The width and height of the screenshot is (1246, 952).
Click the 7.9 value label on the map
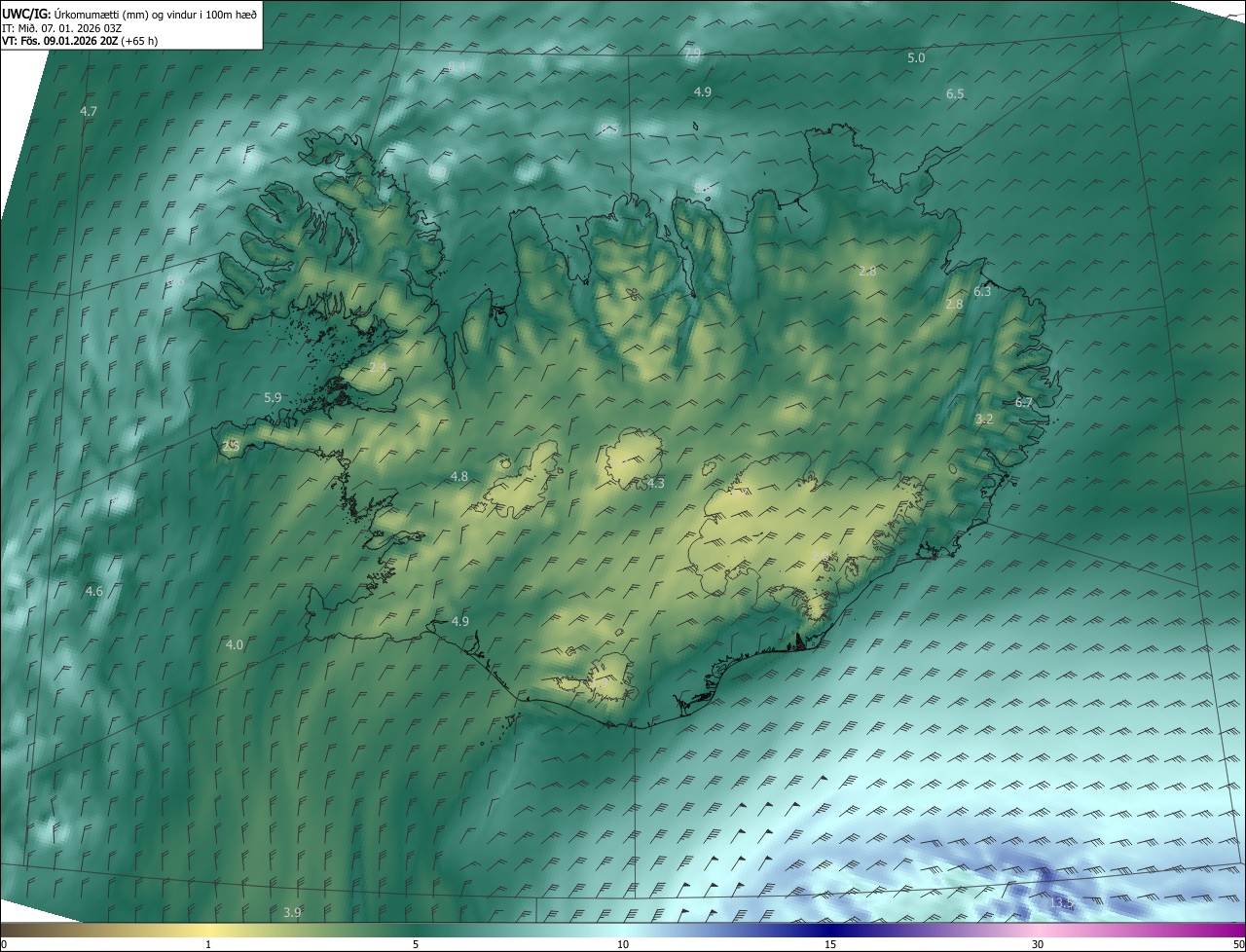(x=693, y=54)
